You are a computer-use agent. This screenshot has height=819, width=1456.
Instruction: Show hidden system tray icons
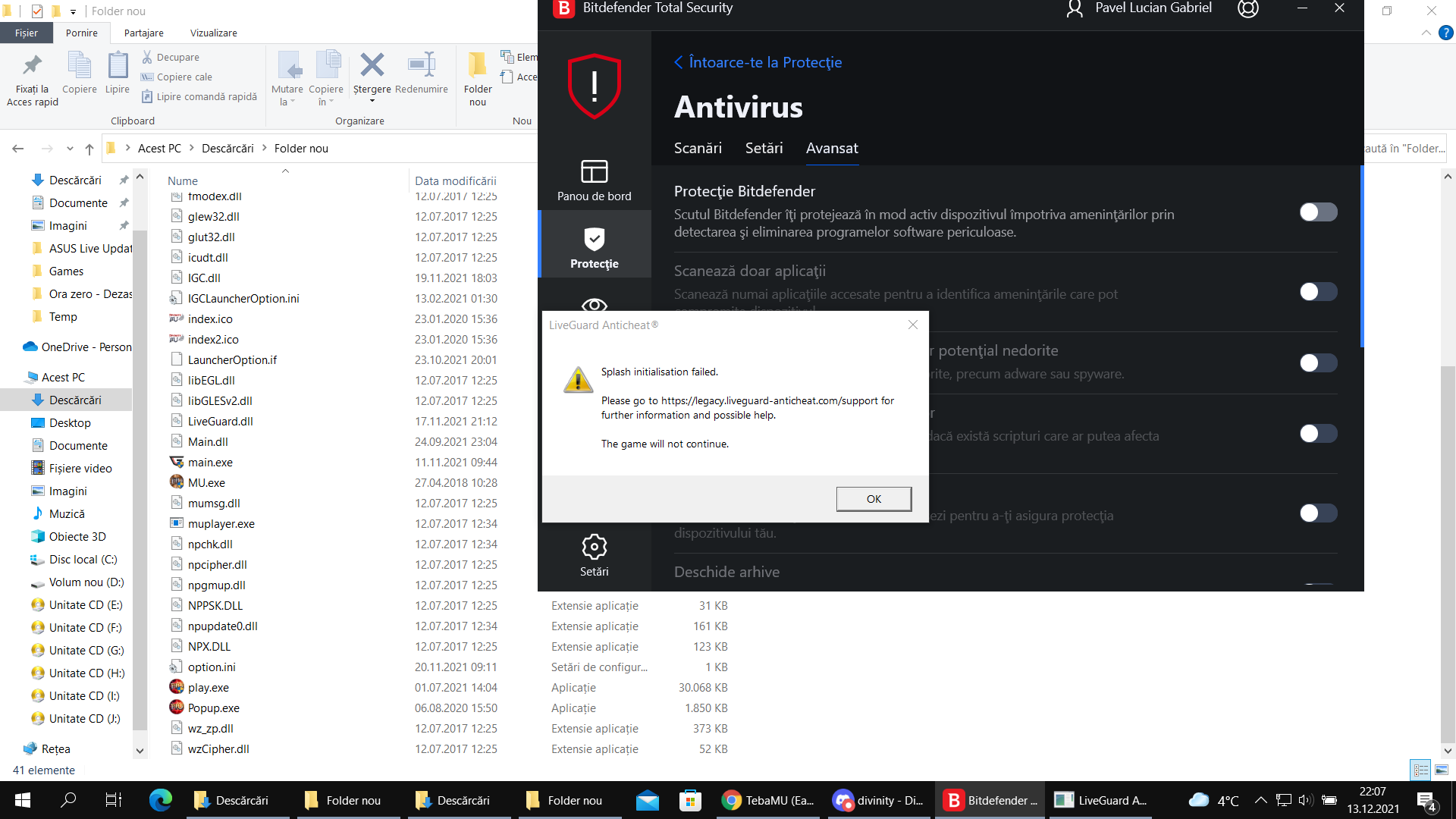(x=1260, y=800)
